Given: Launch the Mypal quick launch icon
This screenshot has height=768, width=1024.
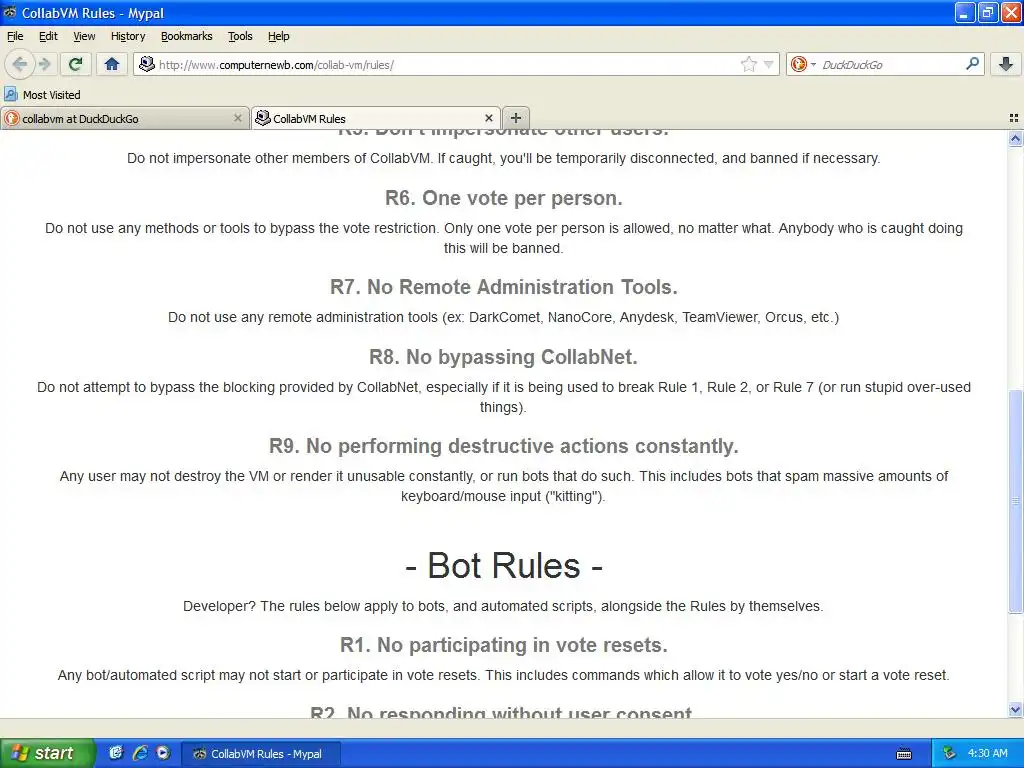Looking at the screenshot, I should pos(116,753).
